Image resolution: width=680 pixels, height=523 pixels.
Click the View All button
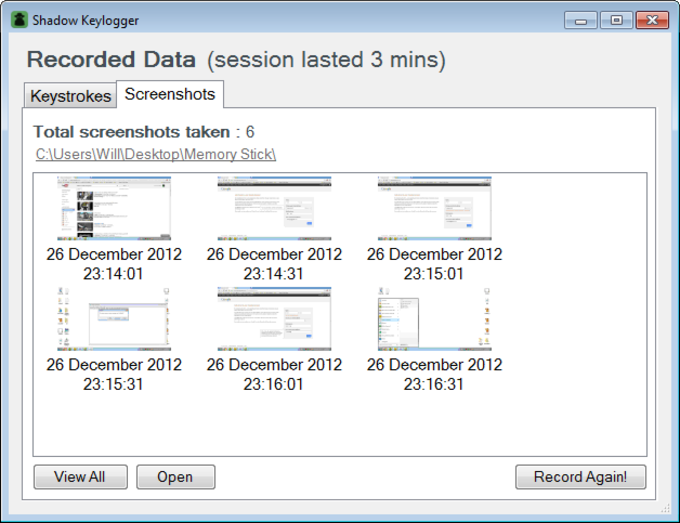(80, 477)
